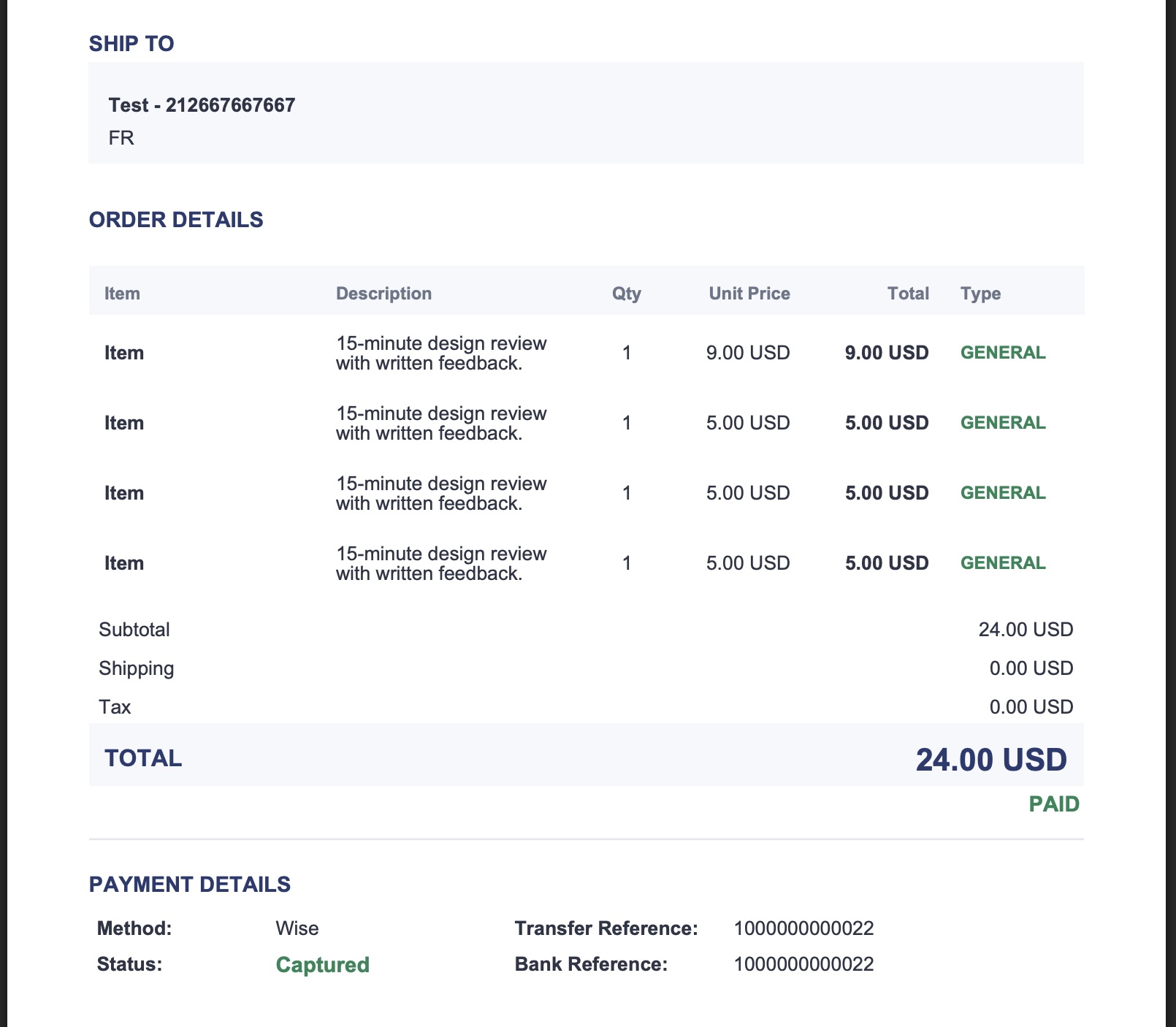Click the Transfer Reference: label

click(606, 928)
